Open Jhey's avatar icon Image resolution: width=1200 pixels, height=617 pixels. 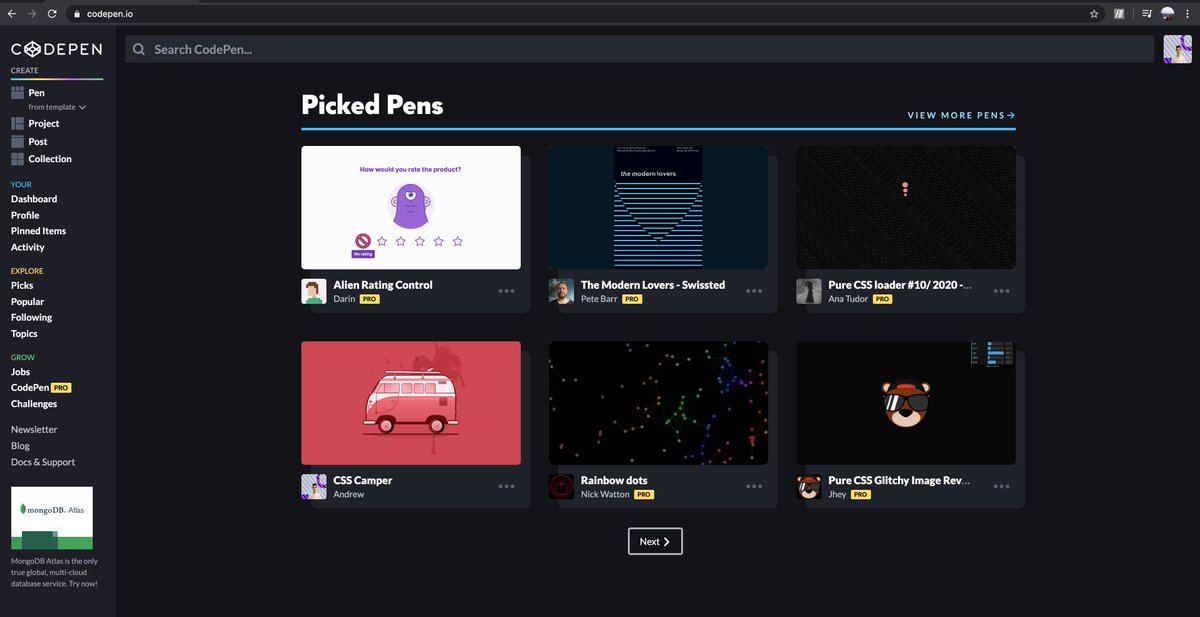809,487
